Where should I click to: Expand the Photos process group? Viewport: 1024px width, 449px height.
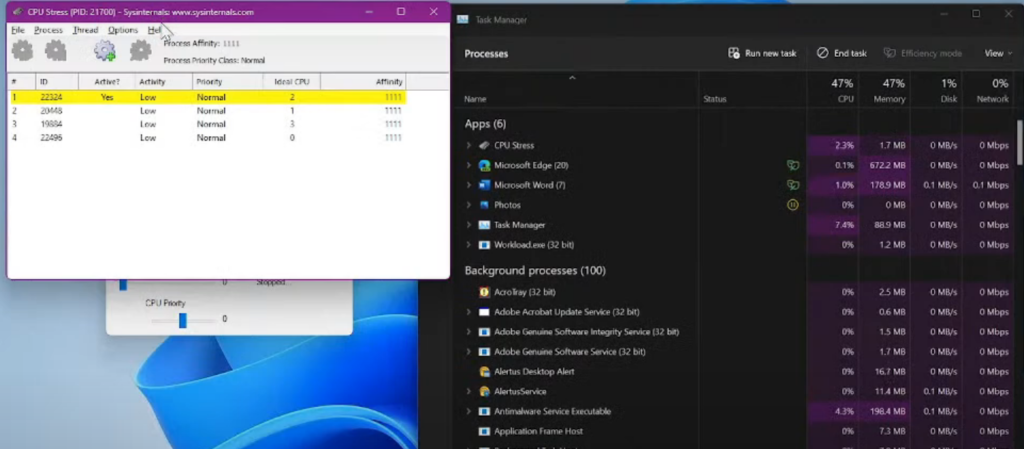[x=468, y=205]
